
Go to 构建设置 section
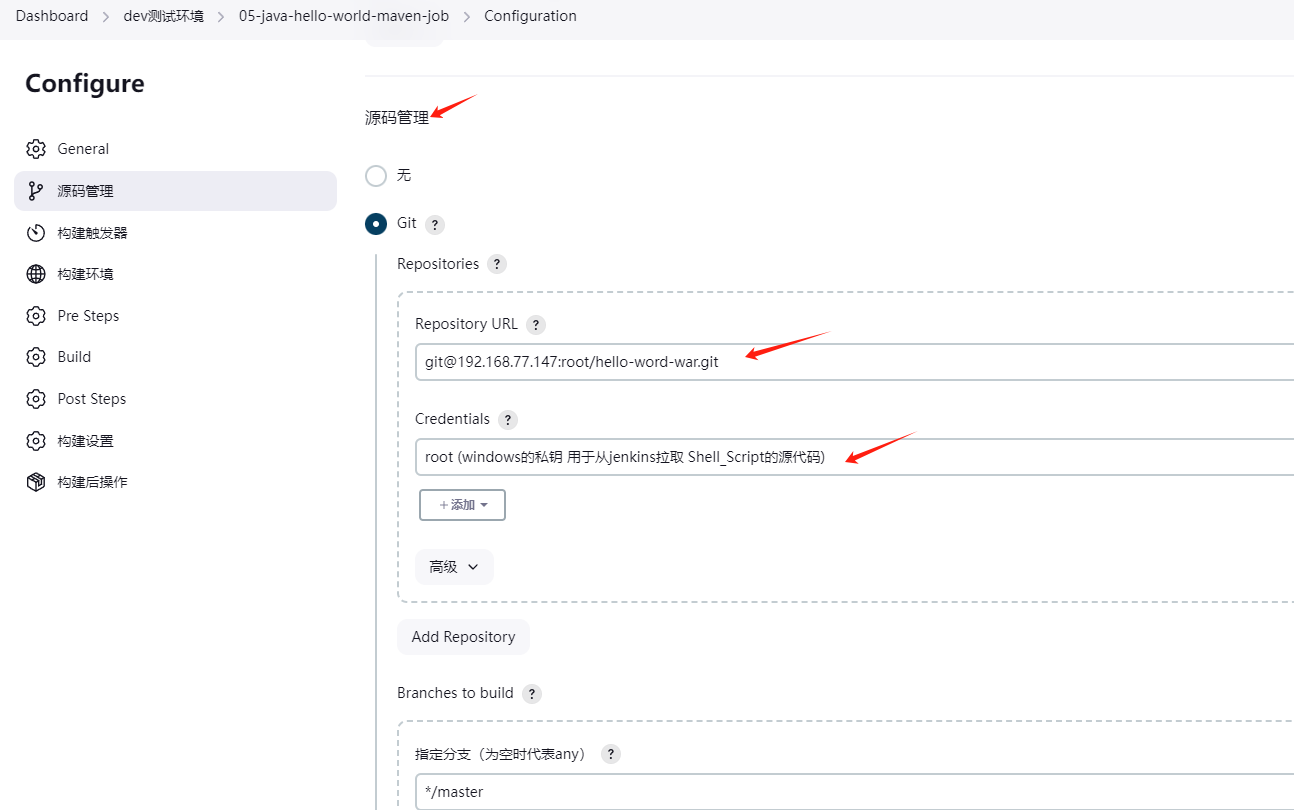175,441
